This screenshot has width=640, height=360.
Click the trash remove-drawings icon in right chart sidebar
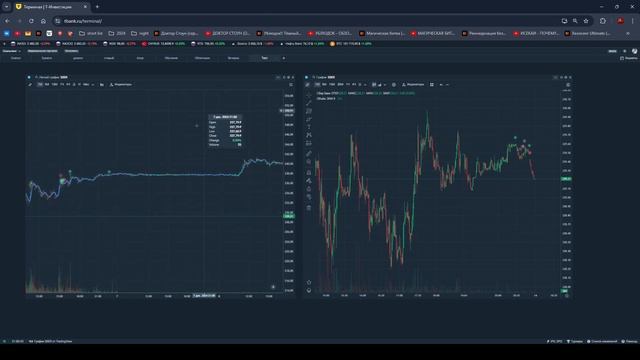pos(309,208)
